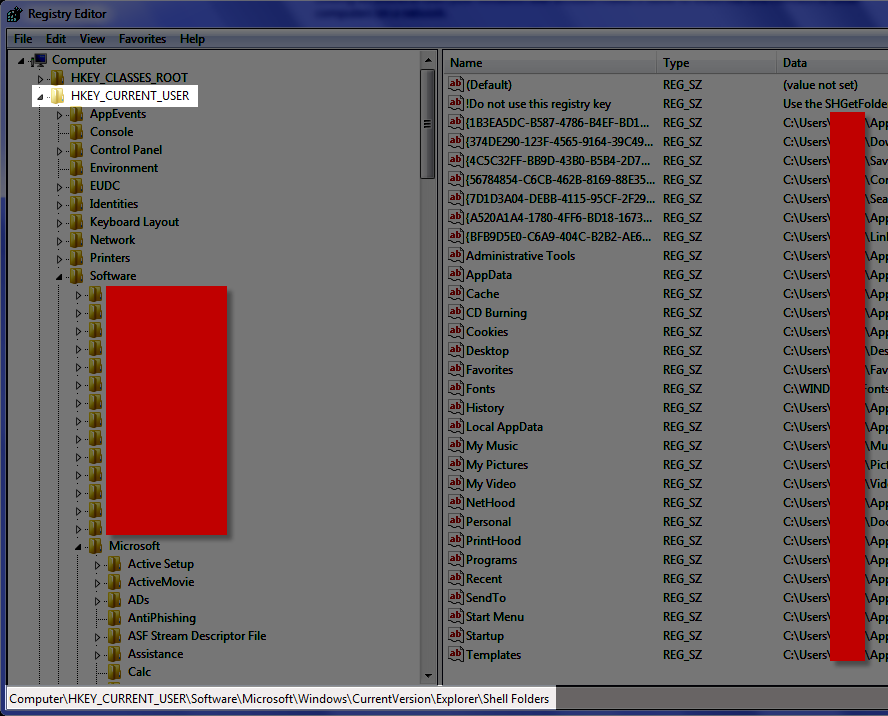Viewport: 888px width, 716px height.
Task: Click the string icon beside History
Action: click(456, 407)
